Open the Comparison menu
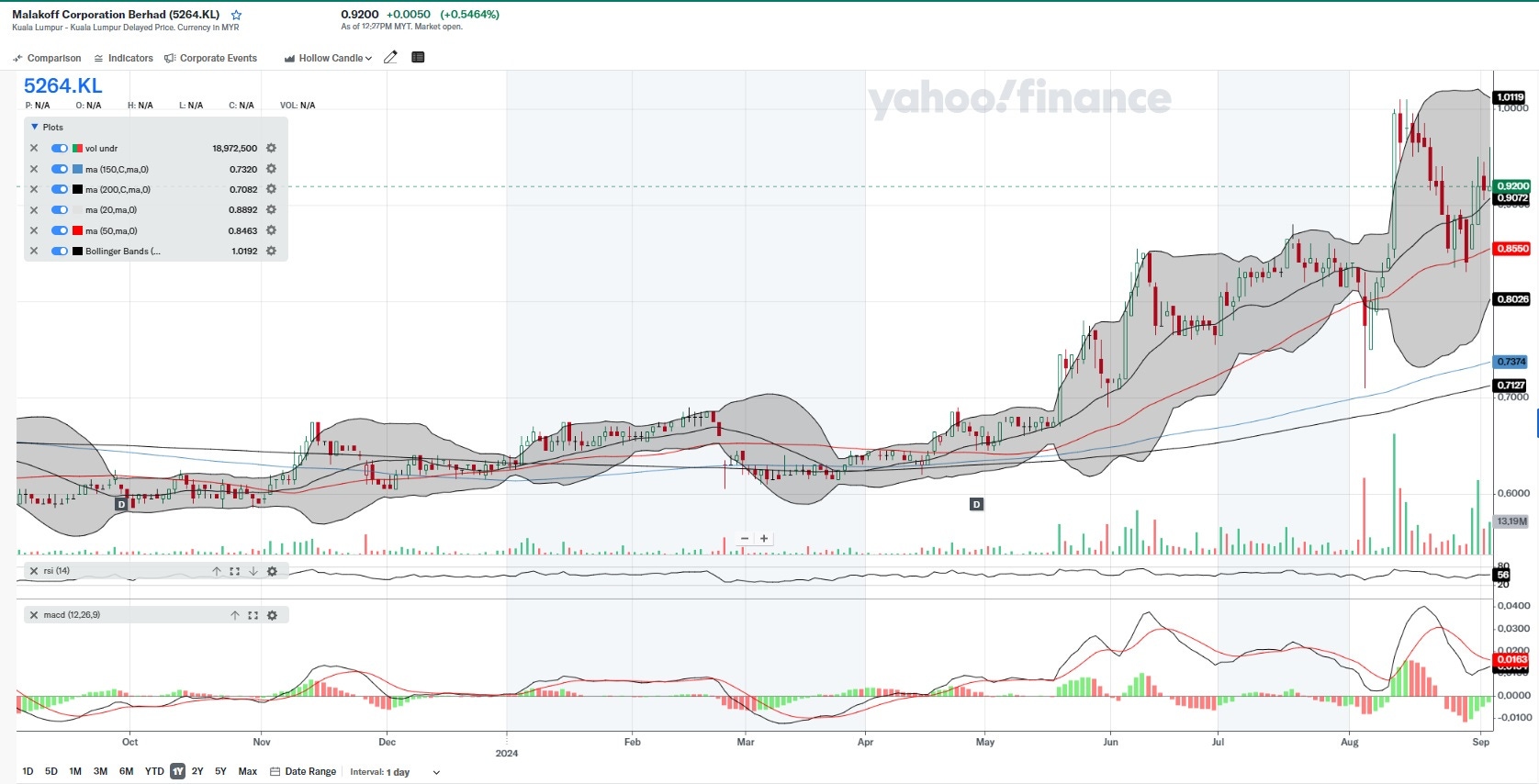Image resolution: width=1539 pixels, height=784 pixels. tap(47, 58)
